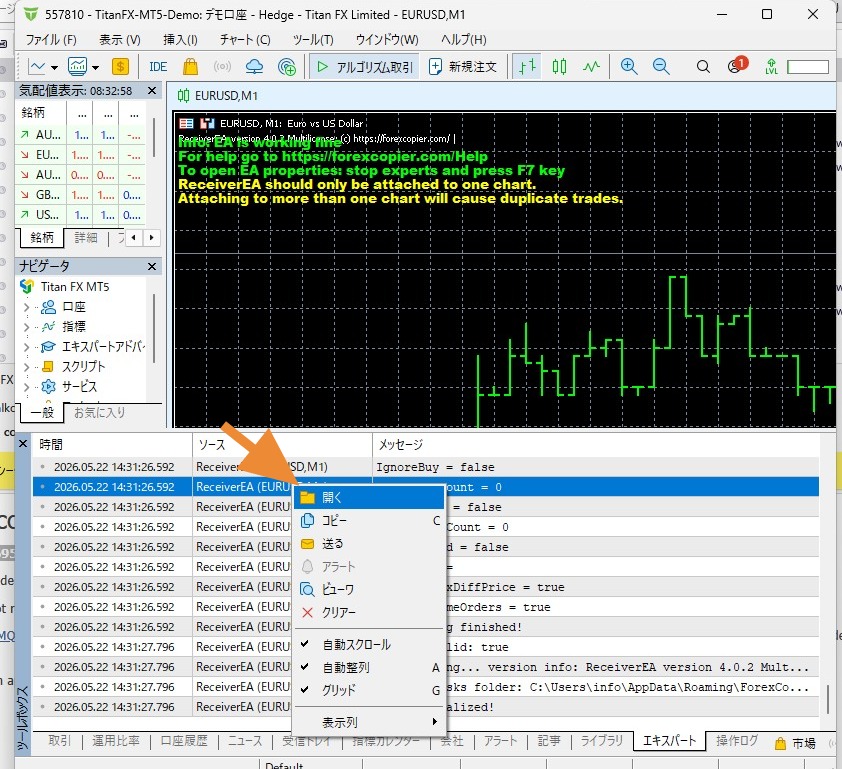This screenshot has height=769, width=842.
Task: Open the cloud VPS icon
Action: pyautogui.click(x=254, y=67)
